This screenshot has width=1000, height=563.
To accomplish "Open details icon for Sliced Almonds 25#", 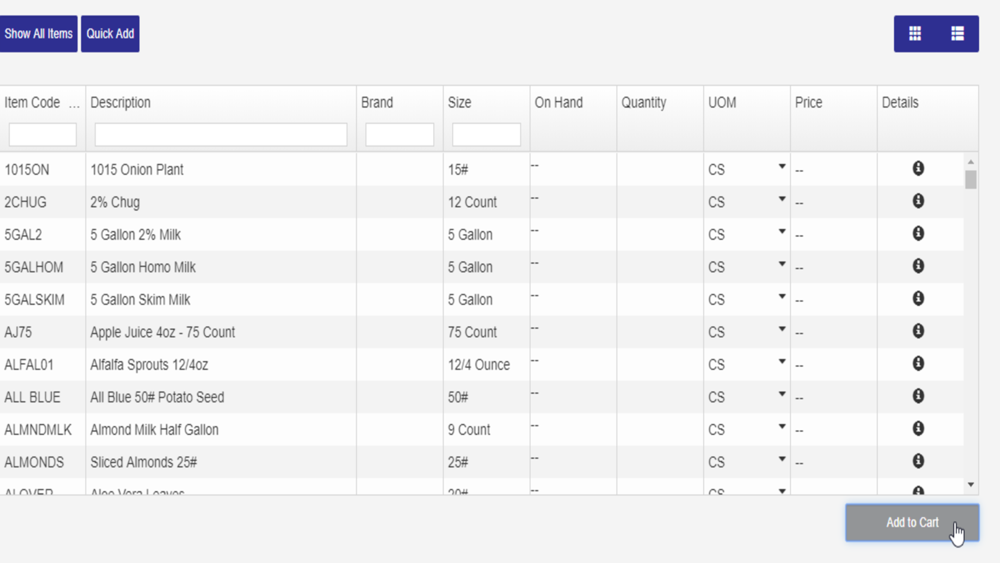I will coord(918,461).
